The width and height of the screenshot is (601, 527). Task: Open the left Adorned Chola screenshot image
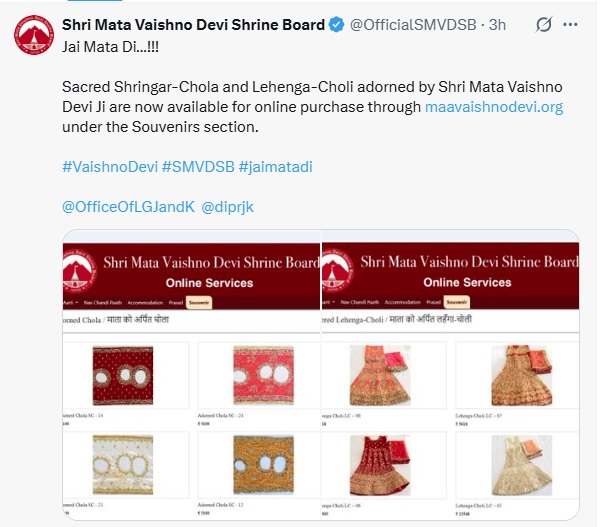pyautogui.click(x=191, y=375)
